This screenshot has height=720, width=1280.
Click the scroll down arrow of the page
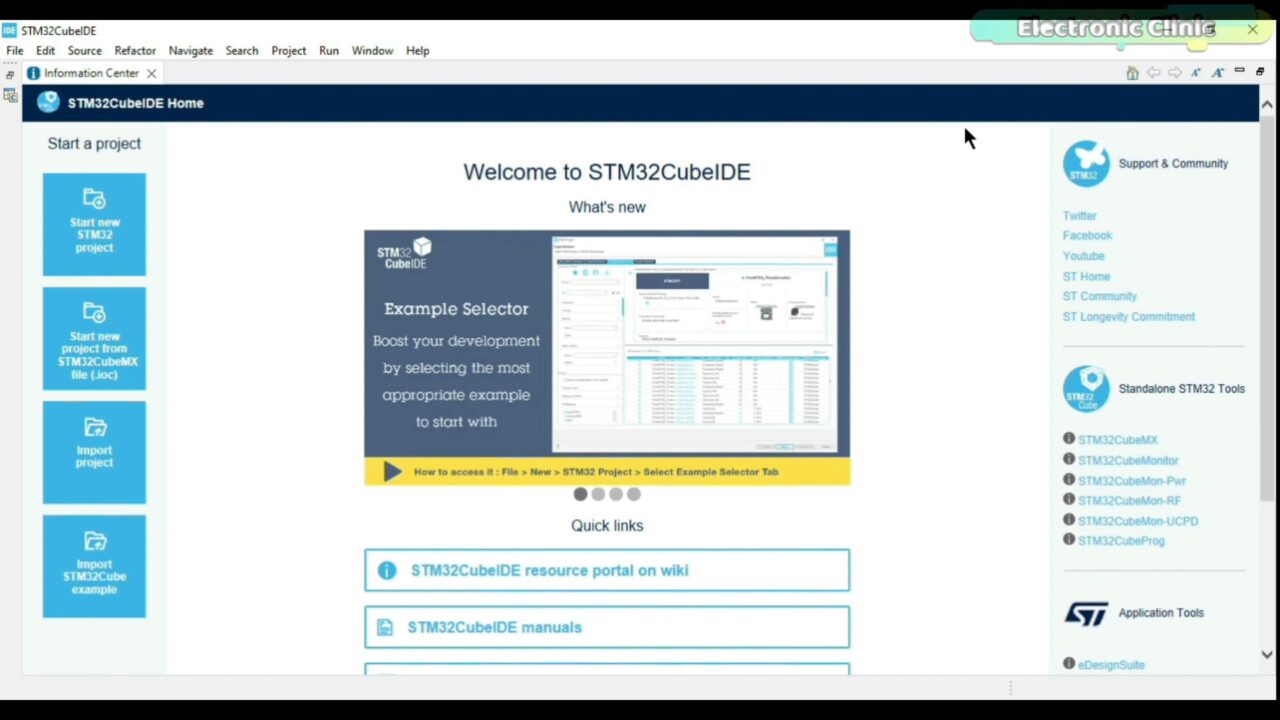(x=1267, y=655)
